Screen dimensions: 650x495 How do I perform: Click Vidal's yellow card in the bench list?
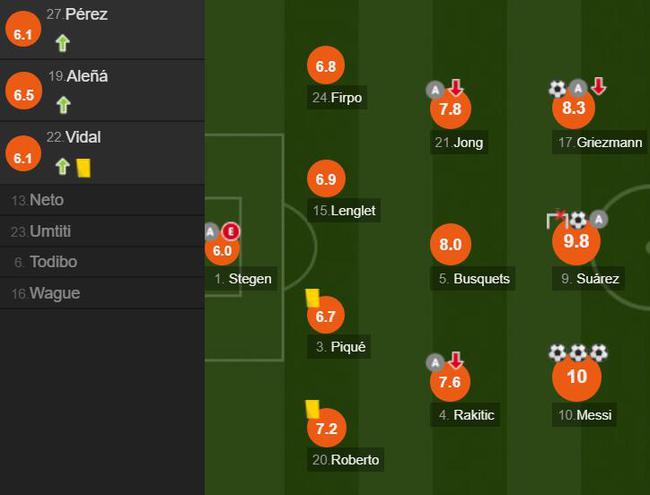[84, 169]
